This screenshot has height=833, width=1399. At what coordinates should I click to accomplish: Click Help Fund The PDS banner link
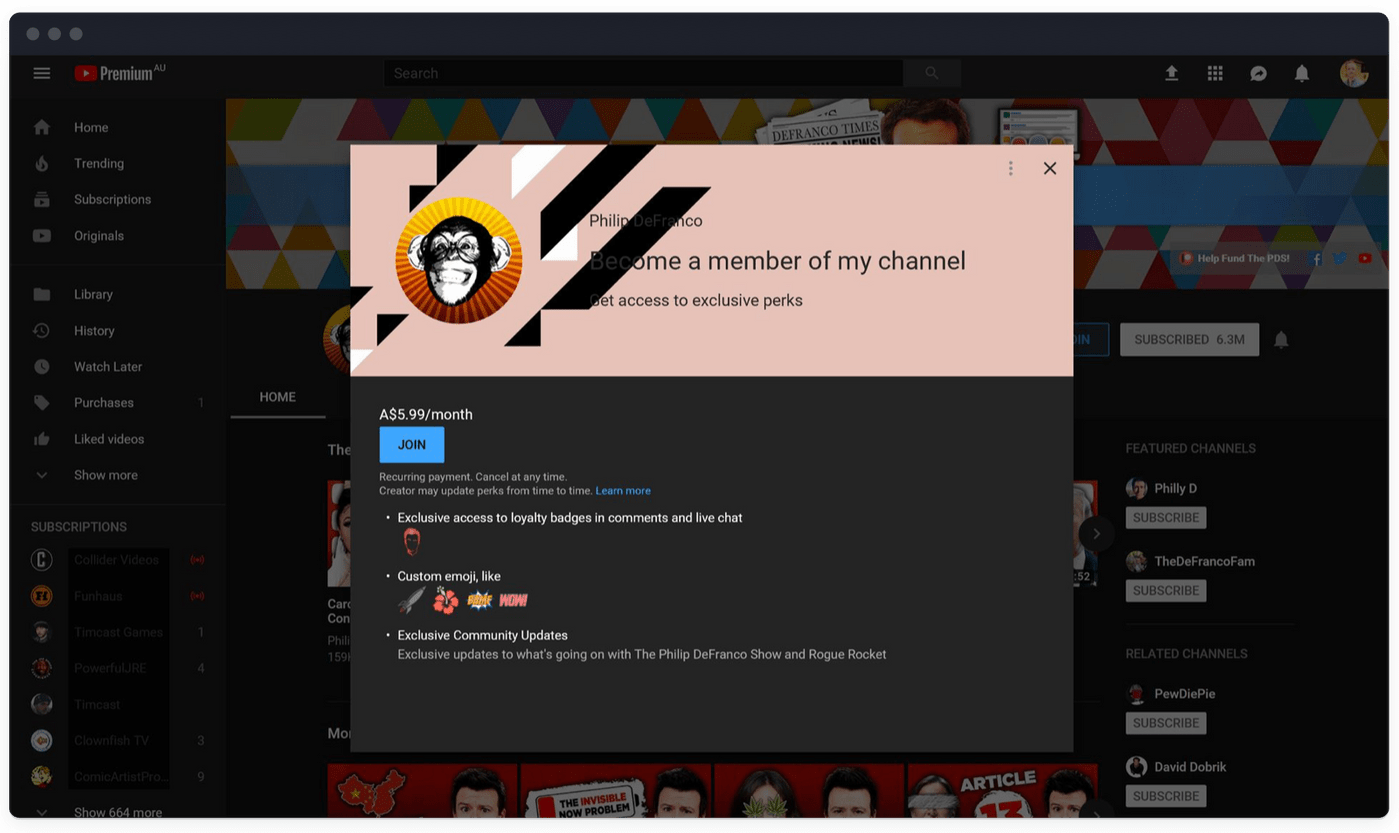(1234, 258)
